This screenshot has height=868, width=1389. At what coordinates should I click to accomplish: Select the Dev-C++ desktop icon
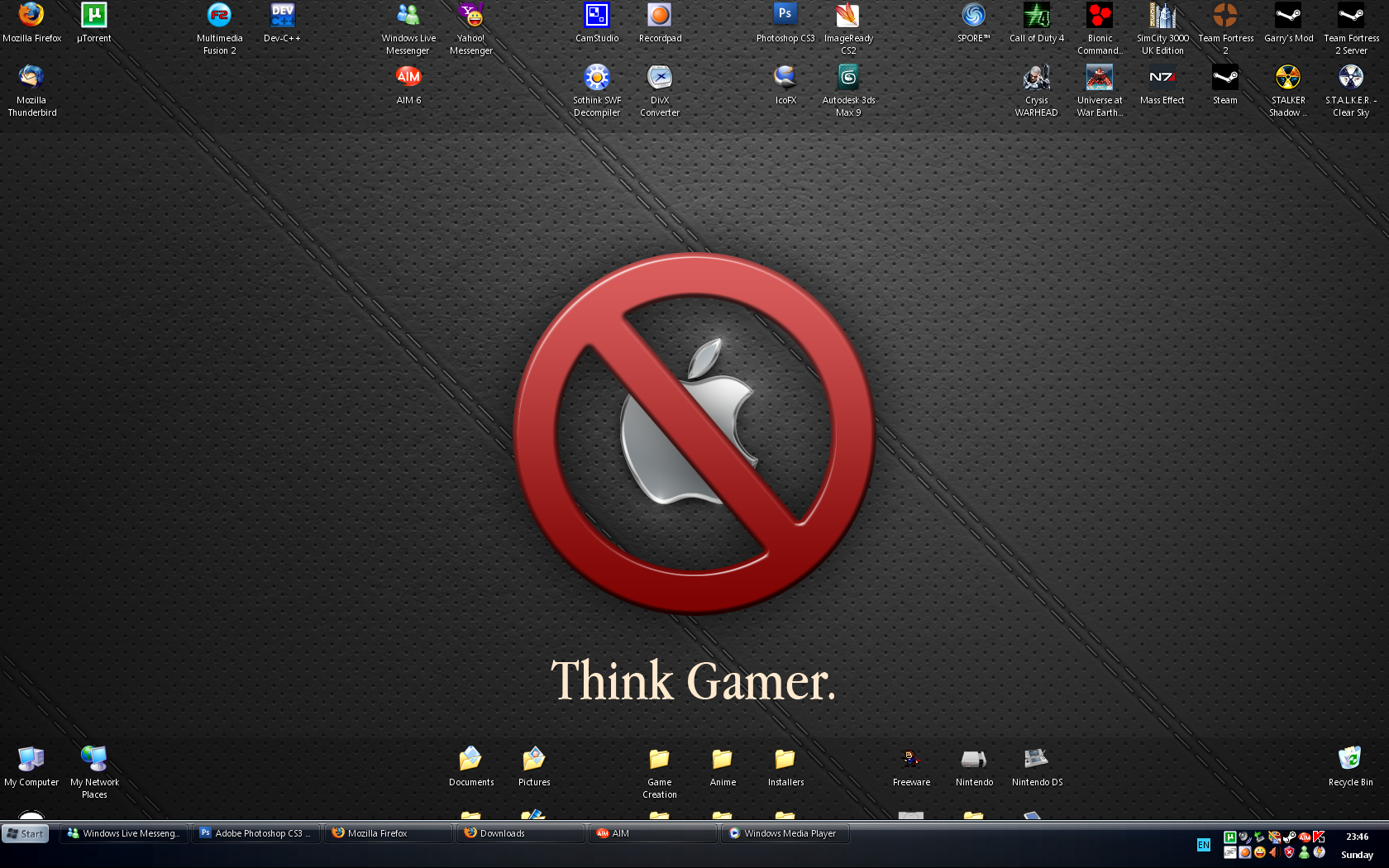click(x=283, y=22)
